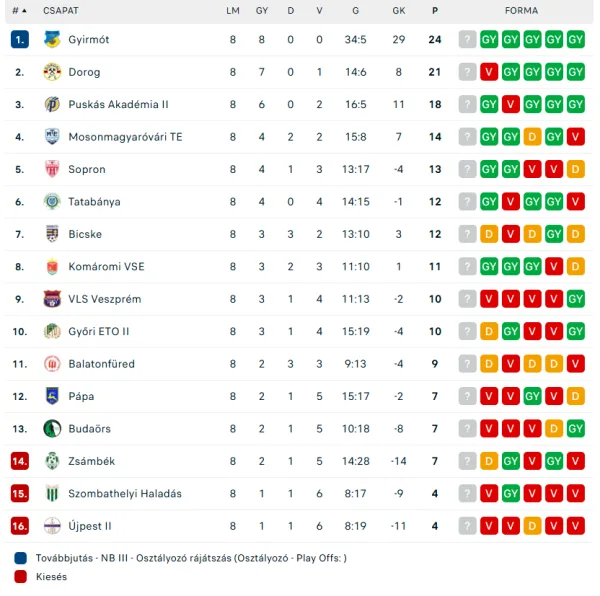This screenshot has height=596, width=600.
Task: Sort standings by the P points column
Action: click(x=435, y=11)
